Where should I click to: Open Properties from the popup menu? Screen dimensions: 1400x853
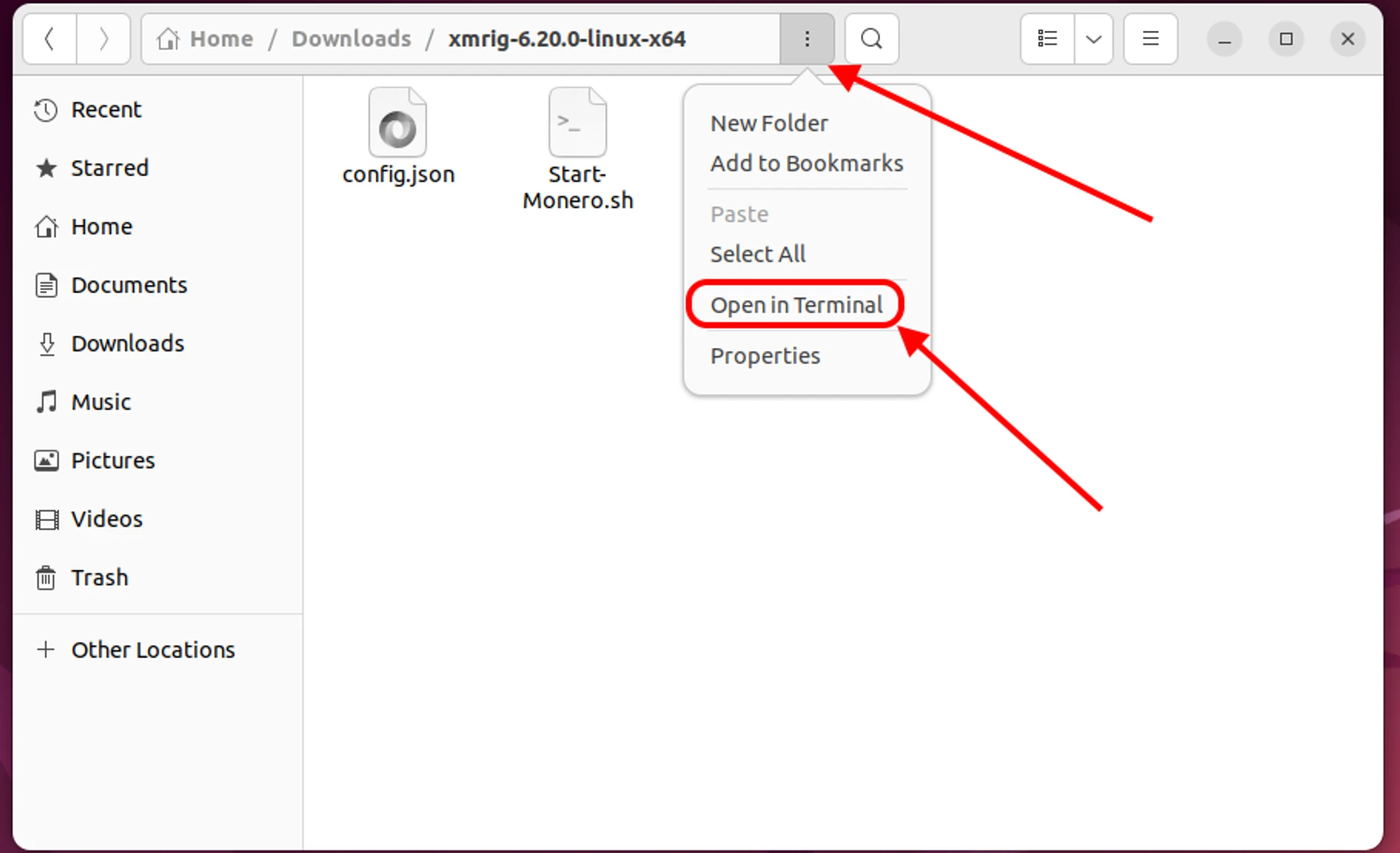pos(764,356)
